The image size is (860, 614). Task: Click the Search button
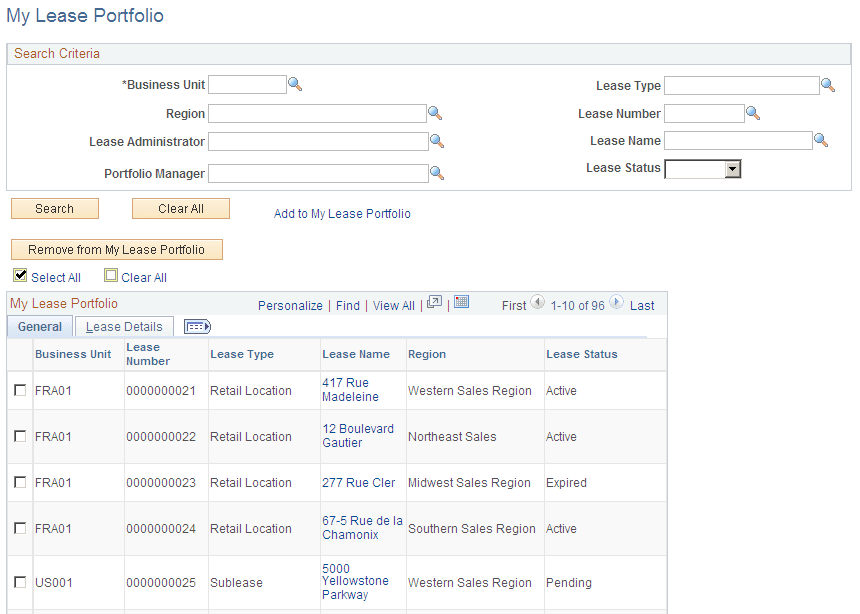point(54,208)
